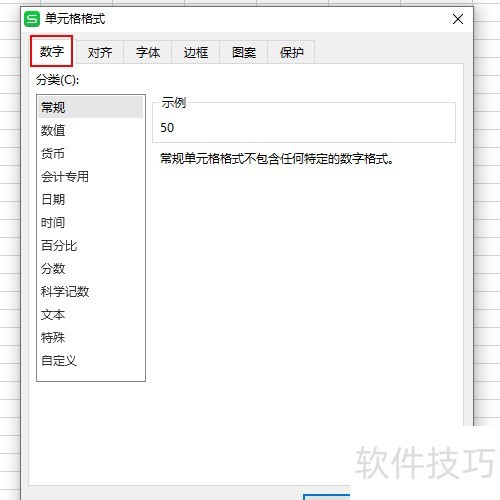The width and height of the screenshot is (500, 500).
Task: Select 科学记数 format category
Action: point(91,292)
